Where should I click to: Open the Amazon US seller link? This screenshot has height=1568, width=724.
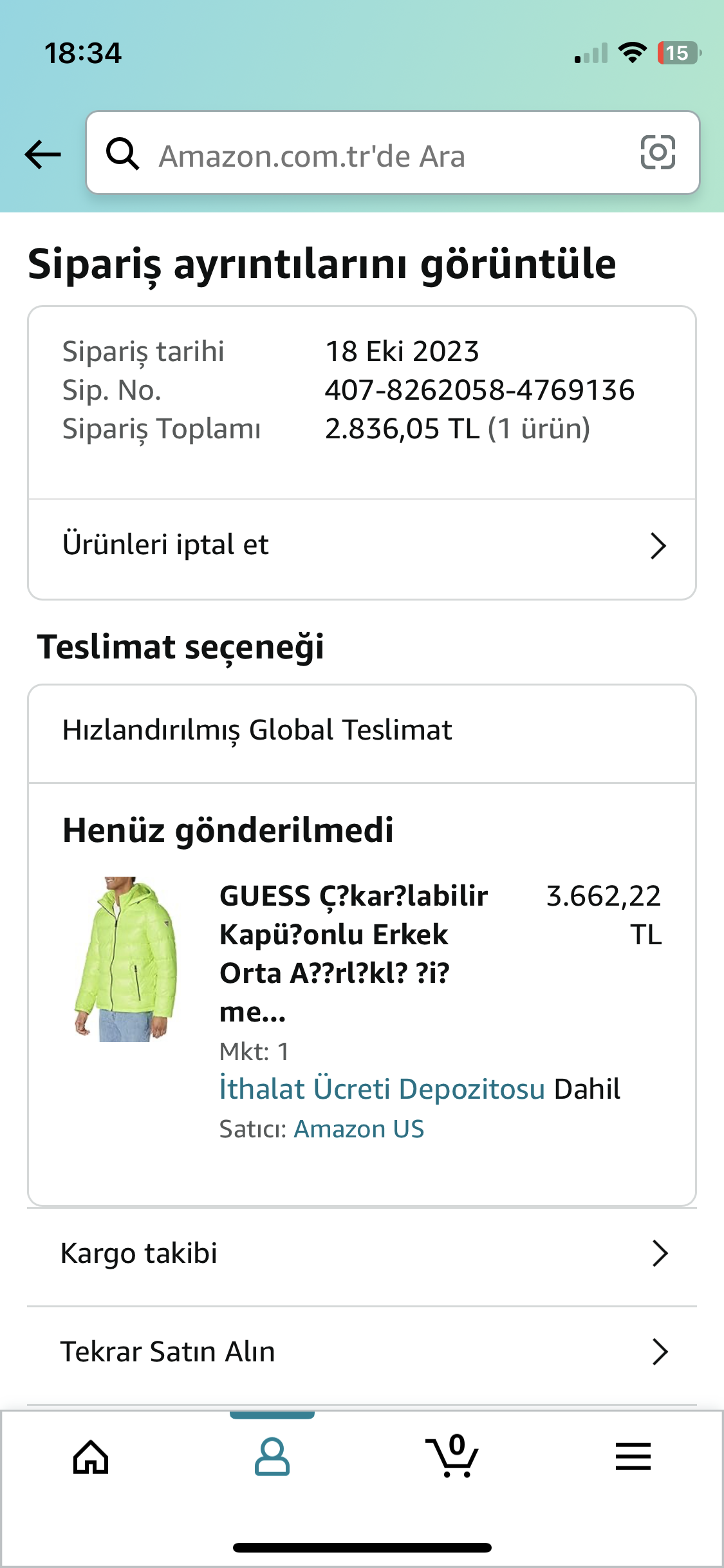(x=358, y=1129)
